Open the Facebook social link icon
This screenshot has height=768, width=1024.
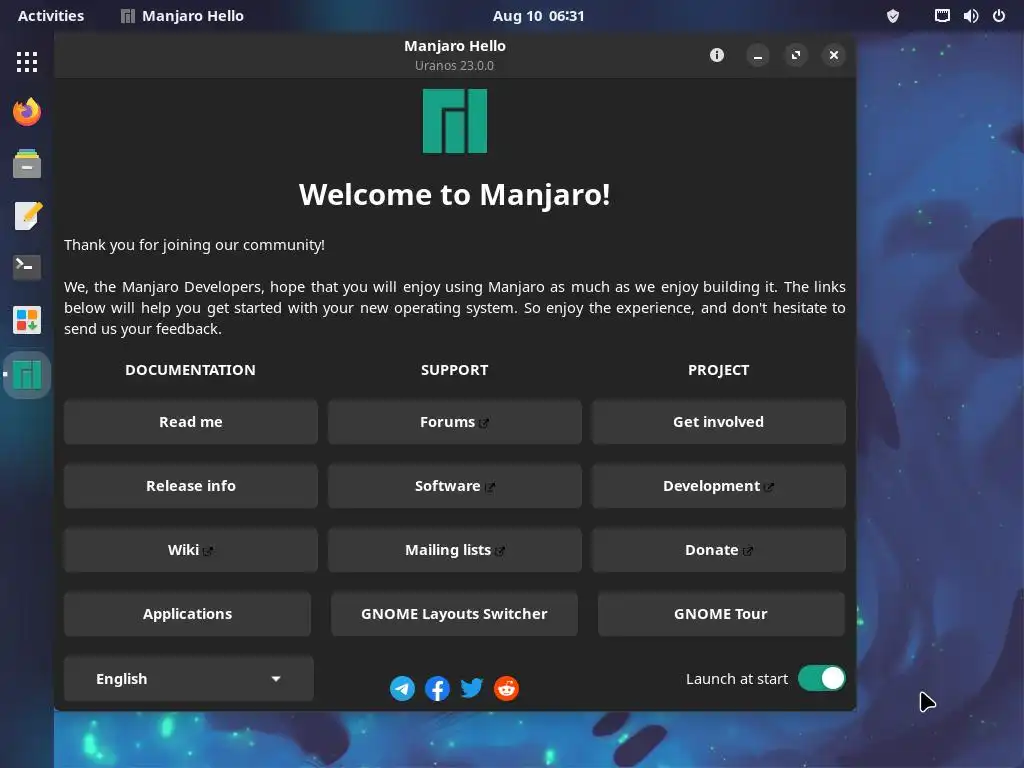pyautogui.click(x=437, y=688)
